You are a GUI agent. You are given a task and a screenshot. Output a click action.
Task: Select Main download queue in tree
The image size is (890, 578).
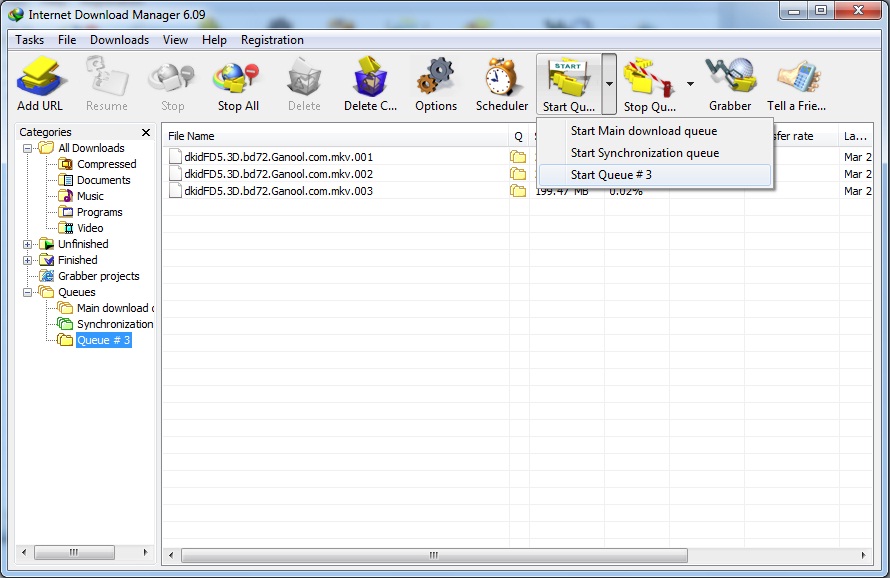[x=115, y=308]
